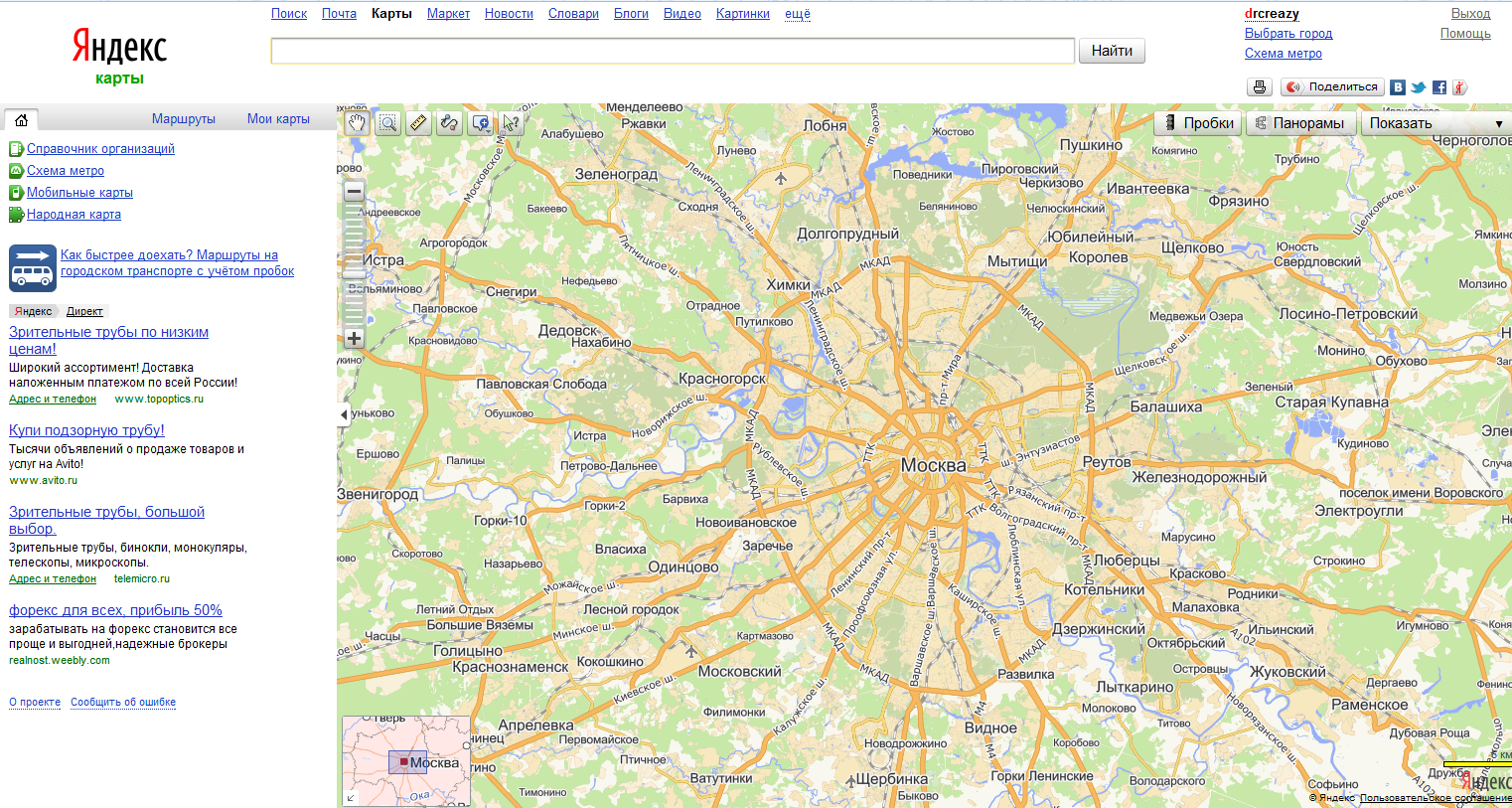
Task: Click the Выход logout link
Action: (1470, 14)
